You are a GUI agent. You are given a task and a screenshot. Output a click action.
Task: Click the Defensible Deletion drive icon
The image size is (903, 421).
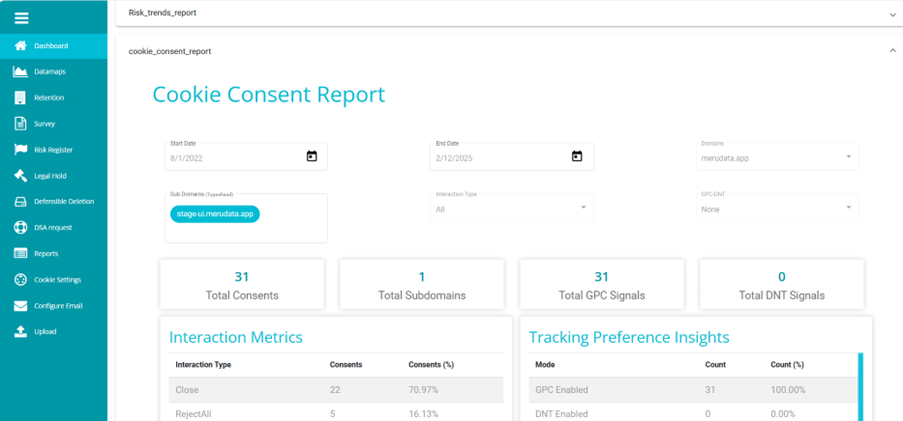click(x=21, y=202)
